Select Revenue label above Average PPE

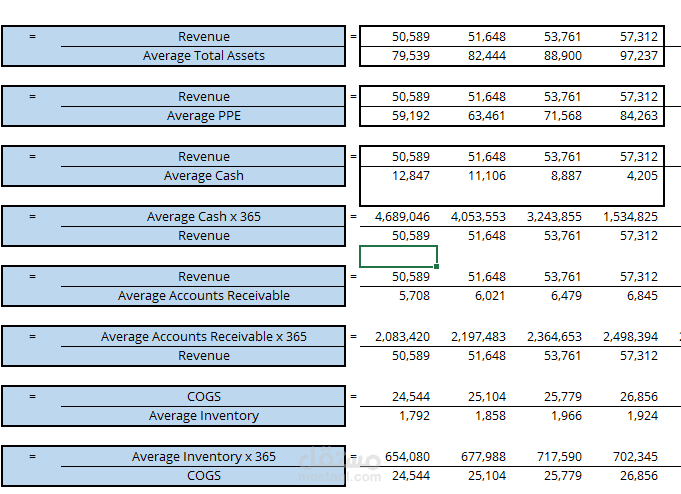click(204, 96)
